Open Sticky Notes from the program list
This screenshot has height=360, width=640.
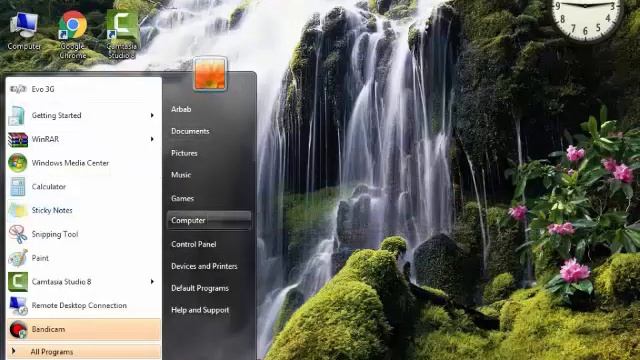coord(84,210)
